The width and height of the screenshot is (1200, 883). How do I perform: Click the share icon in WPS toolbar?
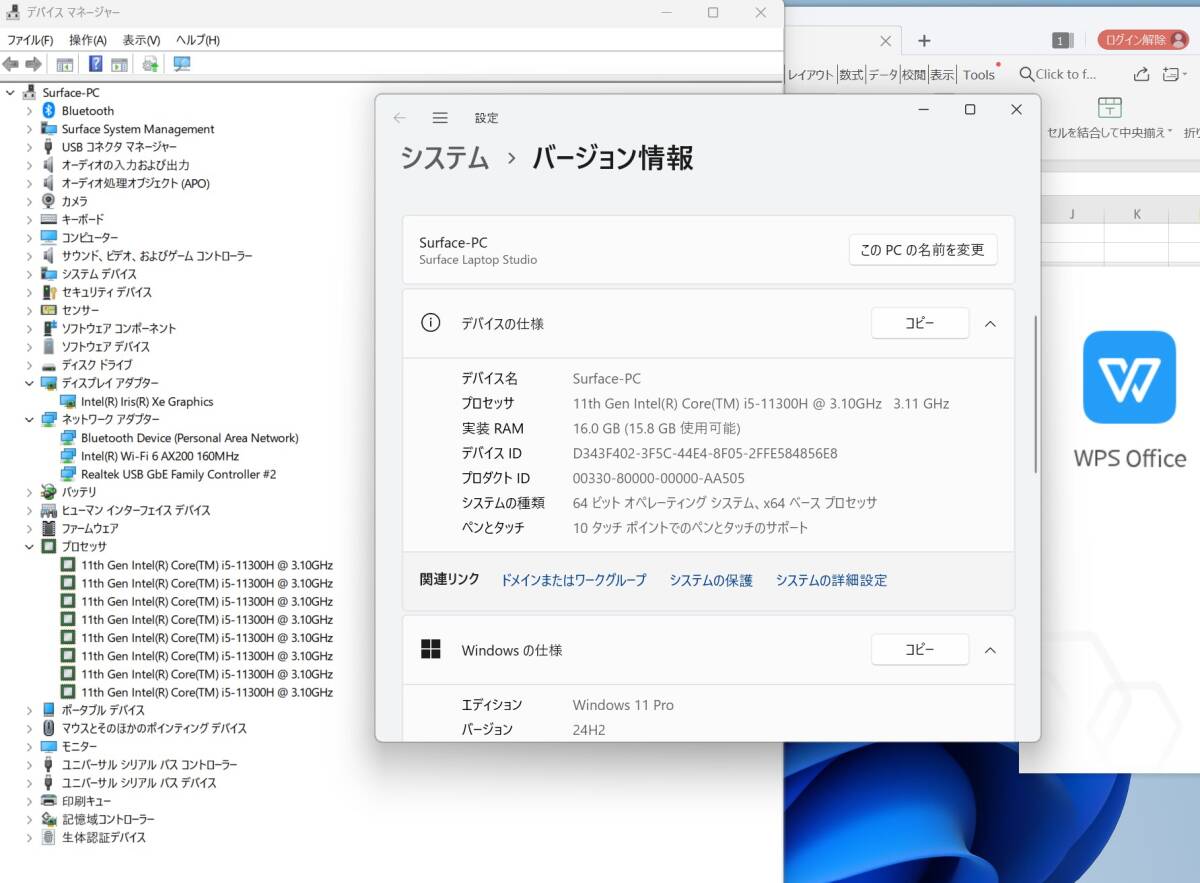(x=1141, y=74)
